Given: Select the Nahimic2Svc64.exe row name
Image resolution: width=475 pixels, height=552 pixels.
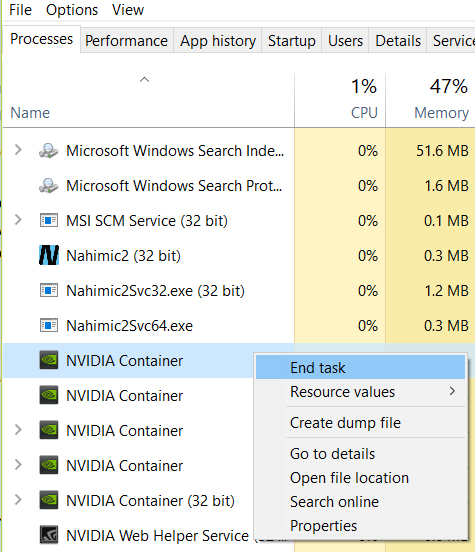Looking at the screenshot, I should [x=130, y=326].
